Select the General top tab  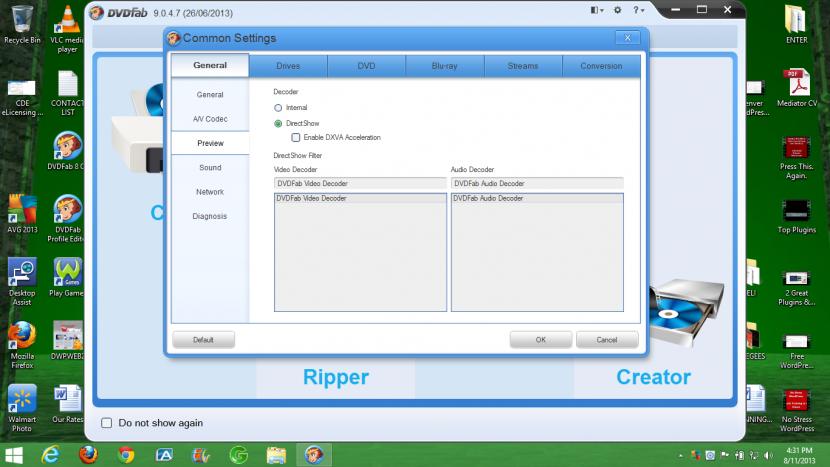210,65
